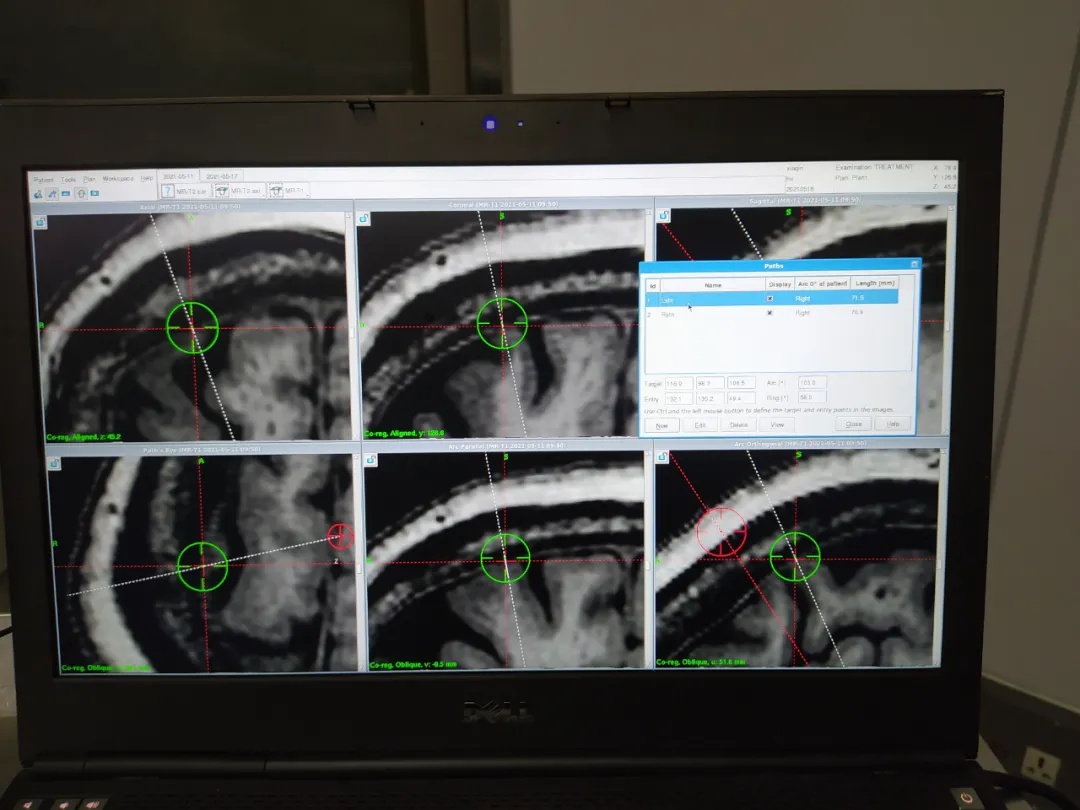Viewport: 1080px width, 810px height.
Task: Open the Tools menu
Action: [x=68, y=180]
